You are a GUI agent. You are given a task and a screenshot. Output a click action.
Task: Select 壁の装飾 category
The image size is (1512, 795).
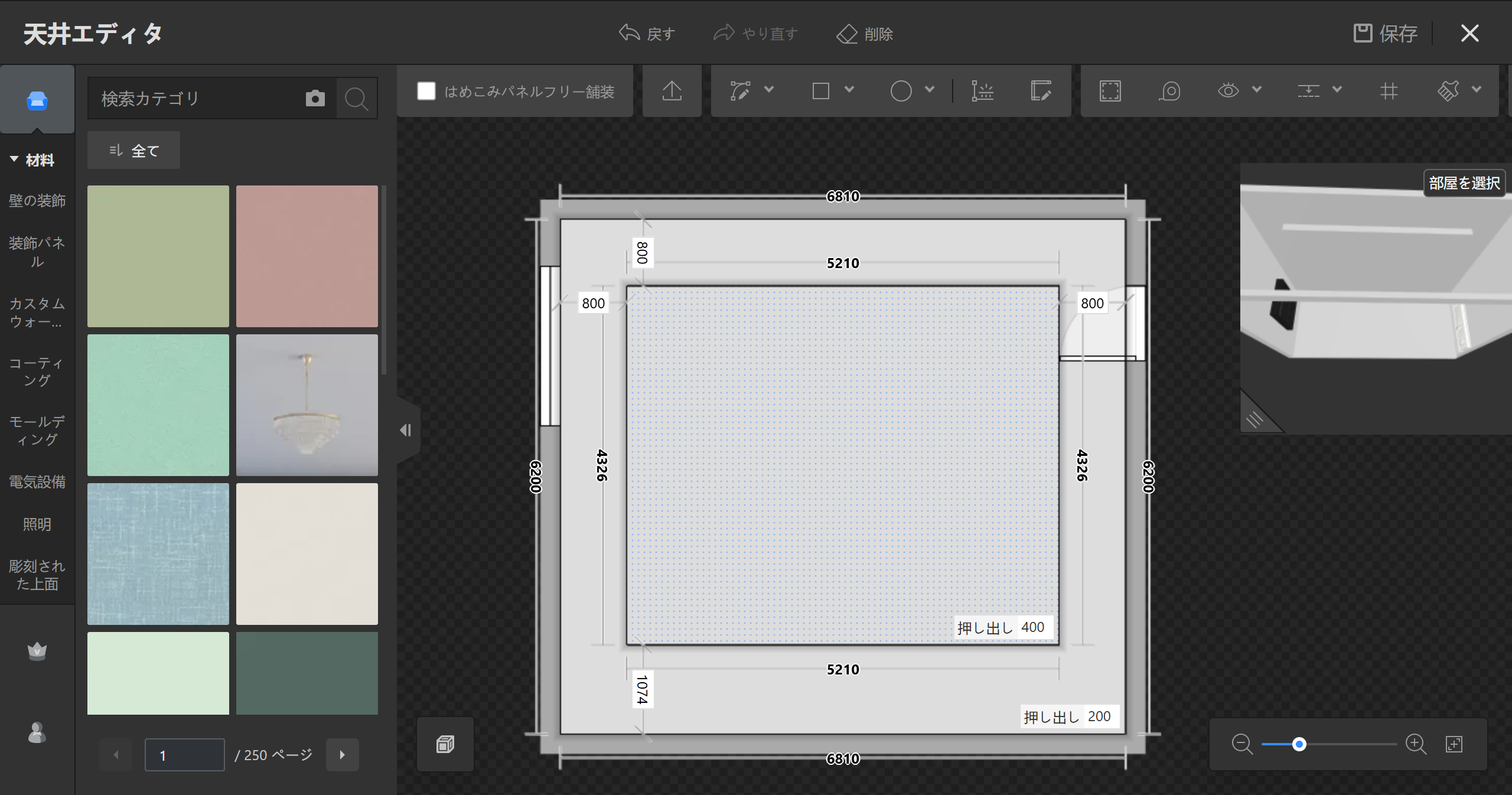click(37, 201)
